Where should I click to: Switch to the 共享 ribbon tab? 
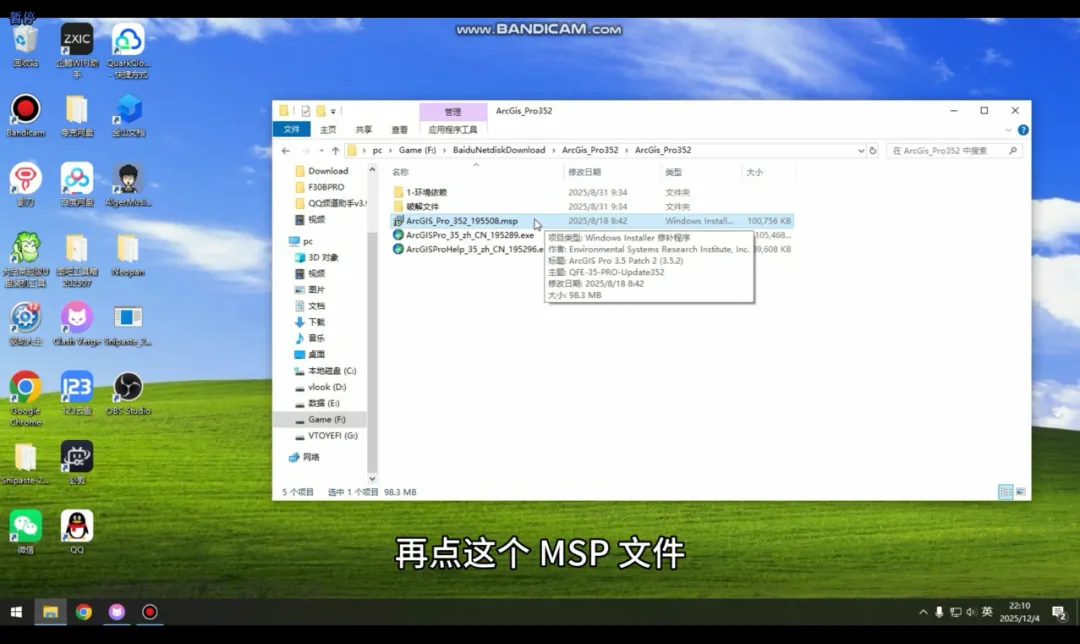364,129
